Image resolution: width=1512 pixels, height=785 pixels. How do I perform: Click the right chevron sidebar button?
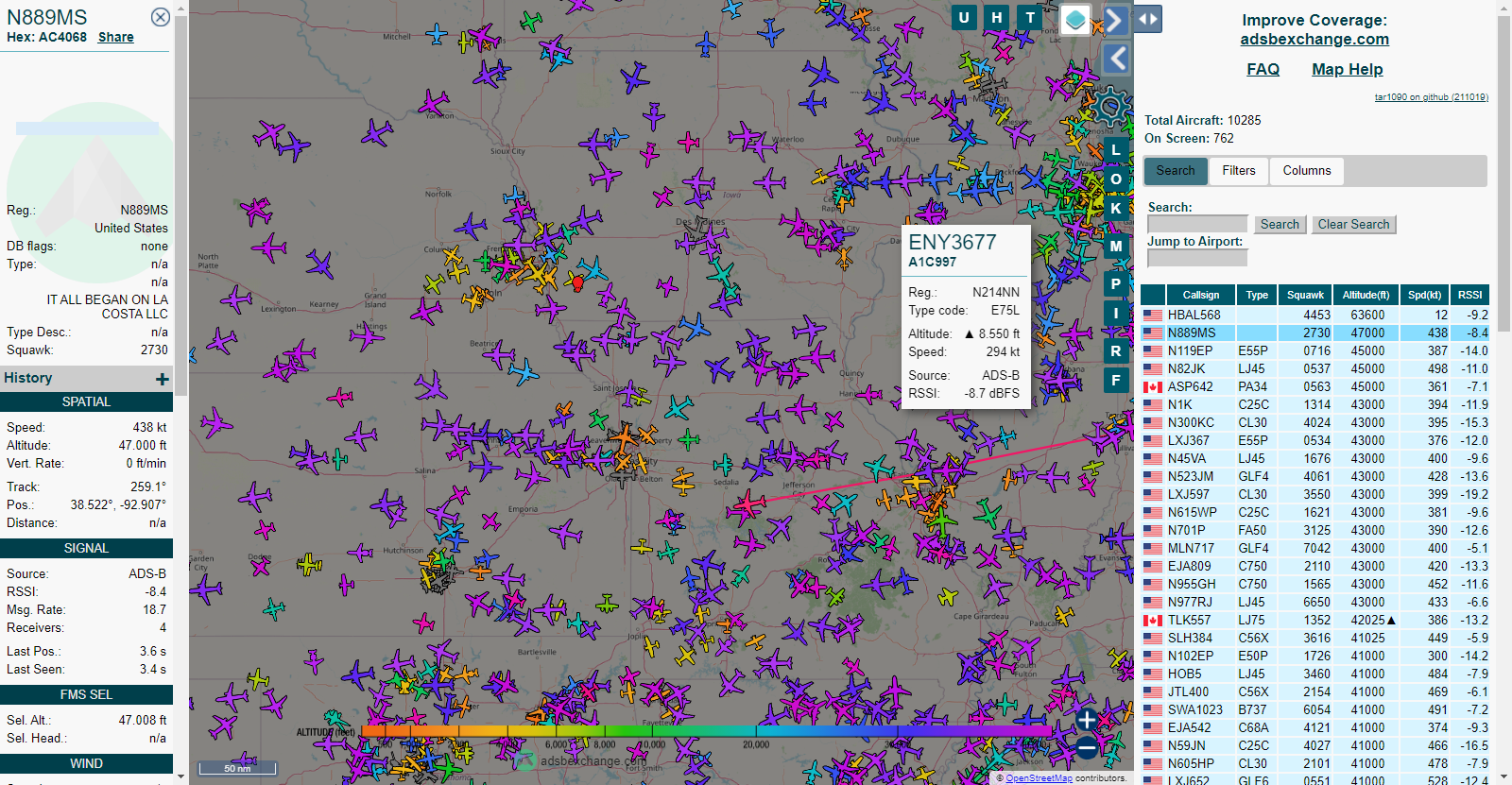point(1116,20)
